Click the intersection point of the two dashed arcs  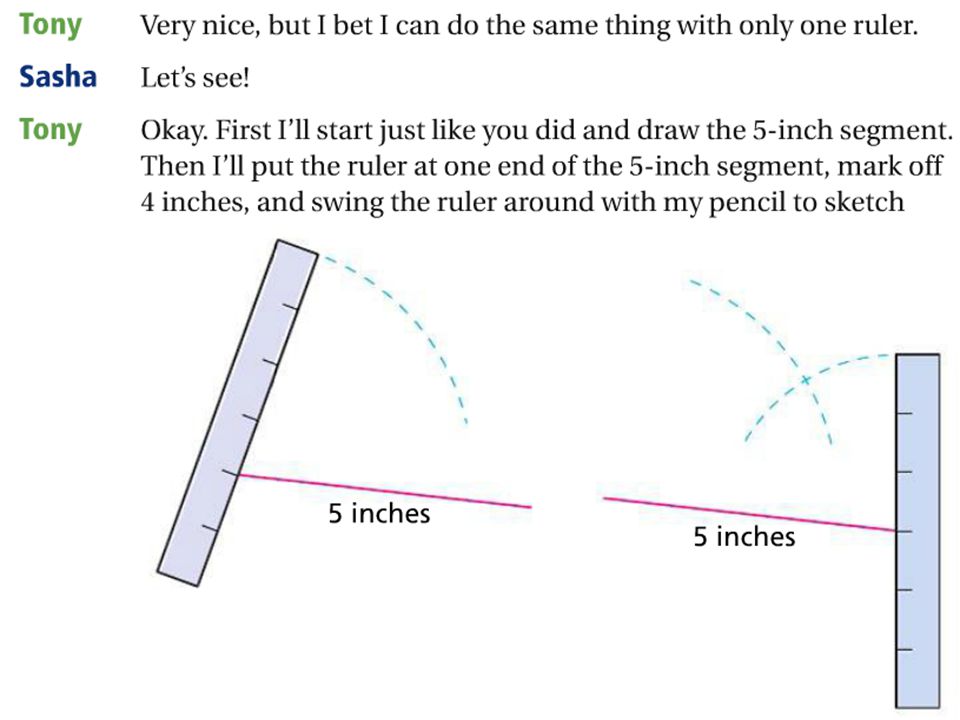click(x=806, y=380)
